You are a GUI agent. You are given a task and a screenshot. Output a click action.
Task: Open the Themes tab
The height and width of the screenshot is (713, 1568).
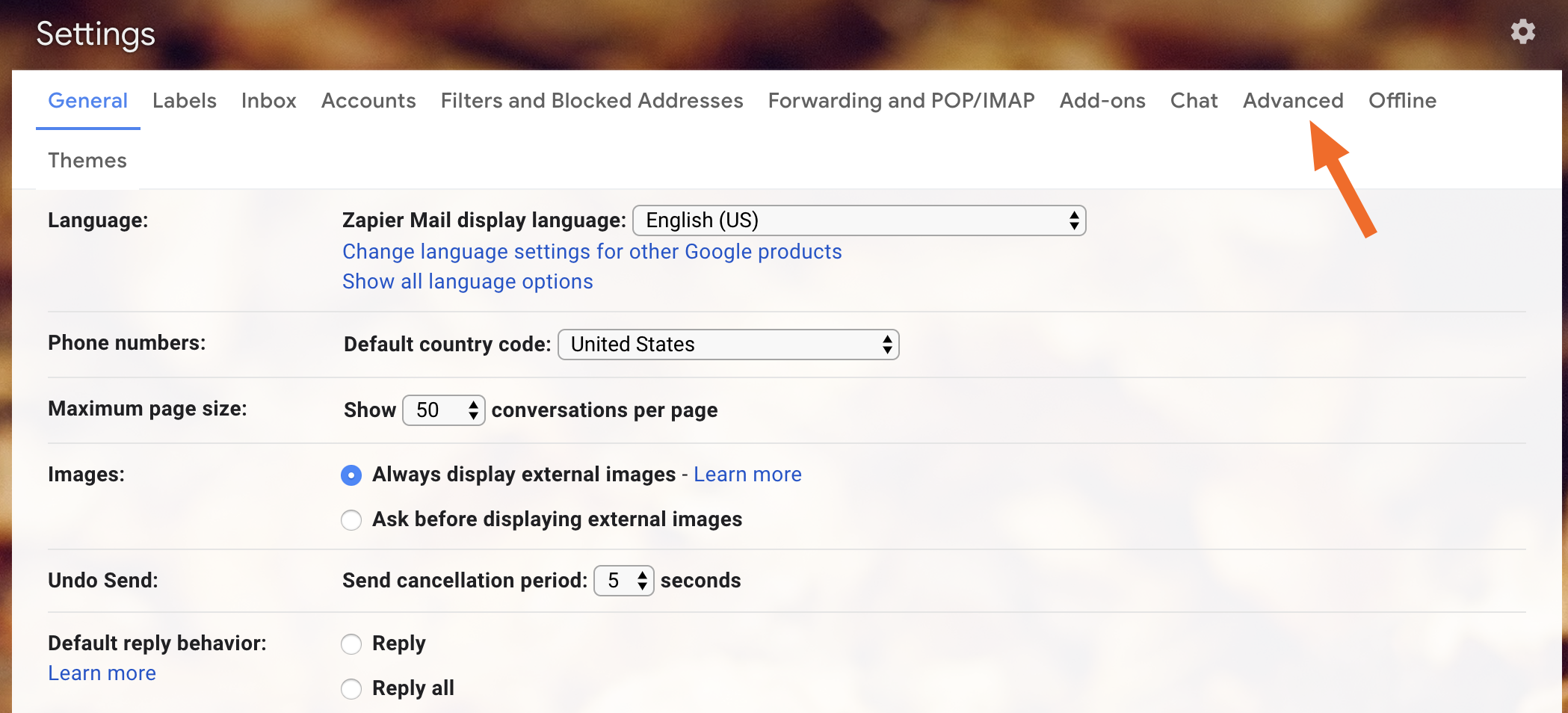pos(87,161)
